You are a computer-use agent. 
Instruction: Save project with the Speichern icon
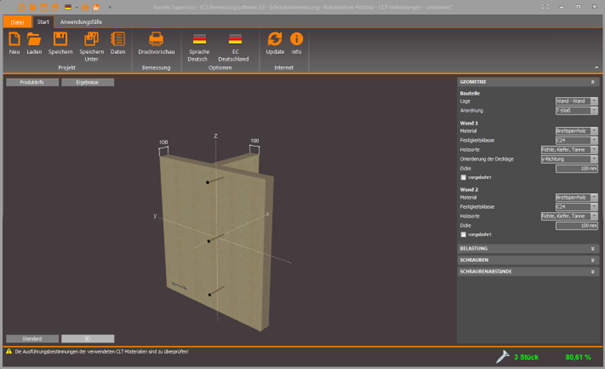(x=60, y=39)
